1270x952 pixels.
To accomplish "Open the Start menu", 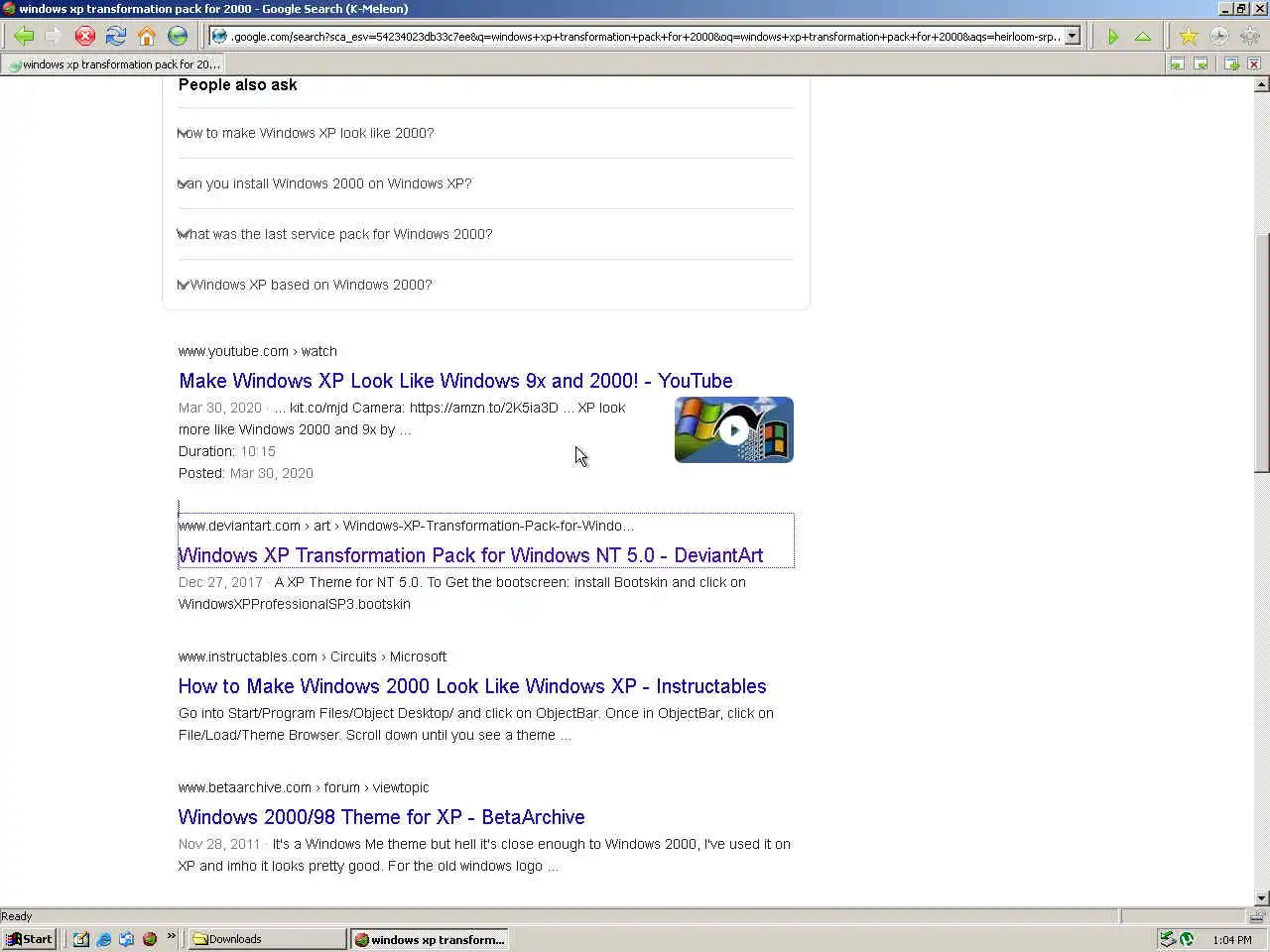I will pyautogui.click(x=29, y=939).
